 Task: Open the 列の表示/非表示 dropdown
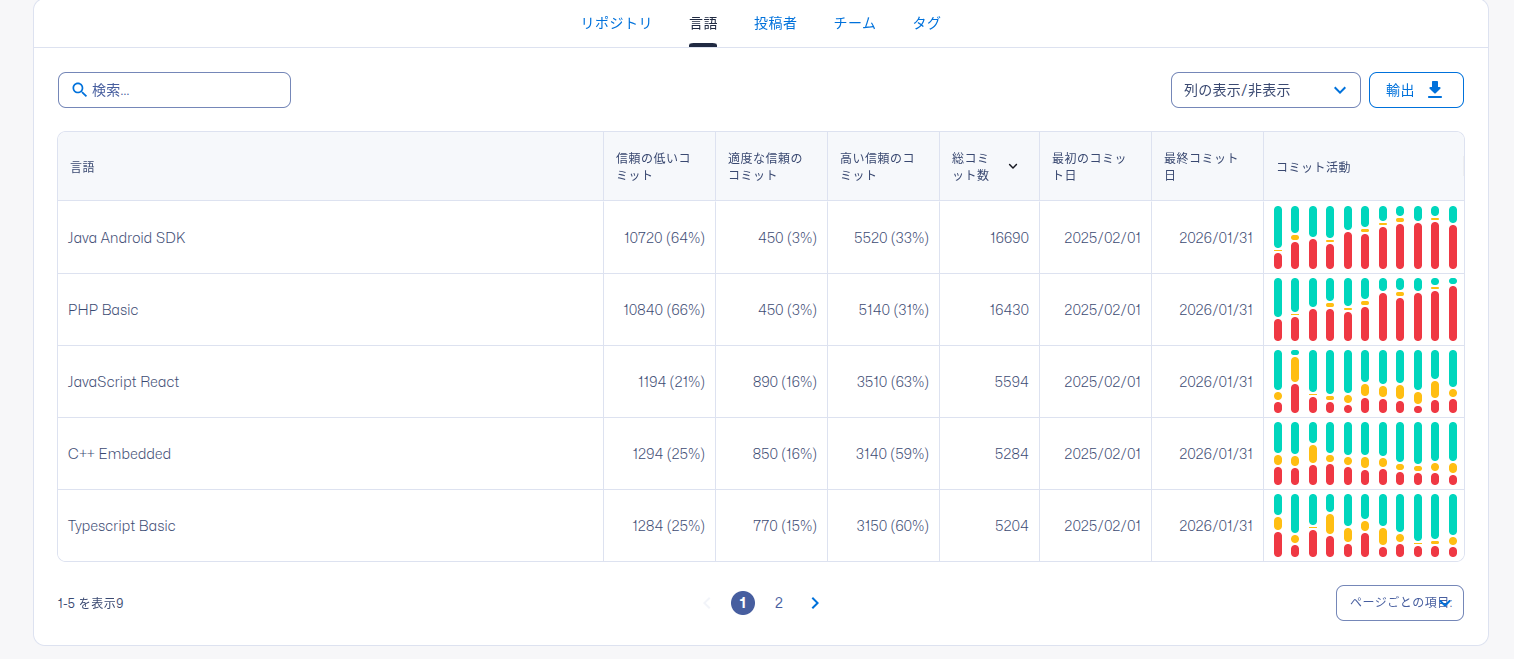(1265, 90)
